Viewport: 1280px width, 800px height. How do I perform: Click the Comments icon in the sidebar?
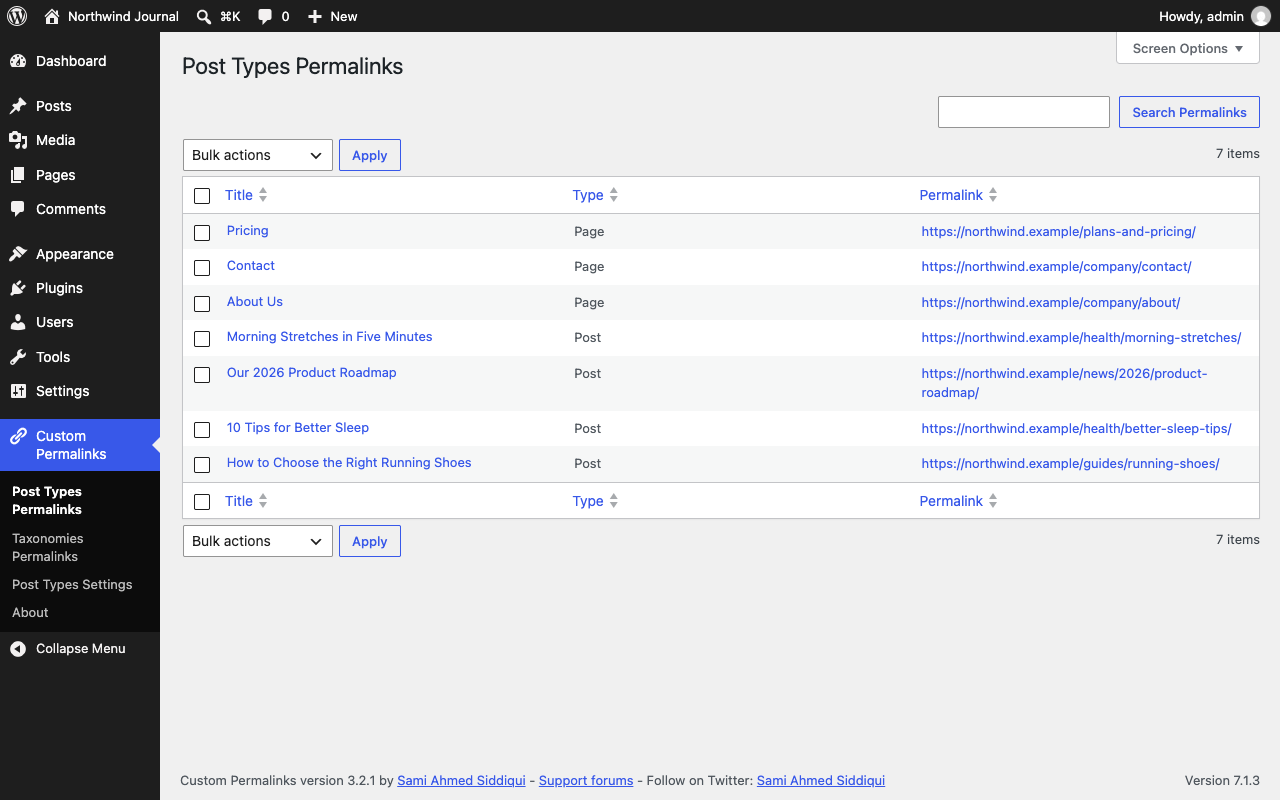tap(18, 209)
